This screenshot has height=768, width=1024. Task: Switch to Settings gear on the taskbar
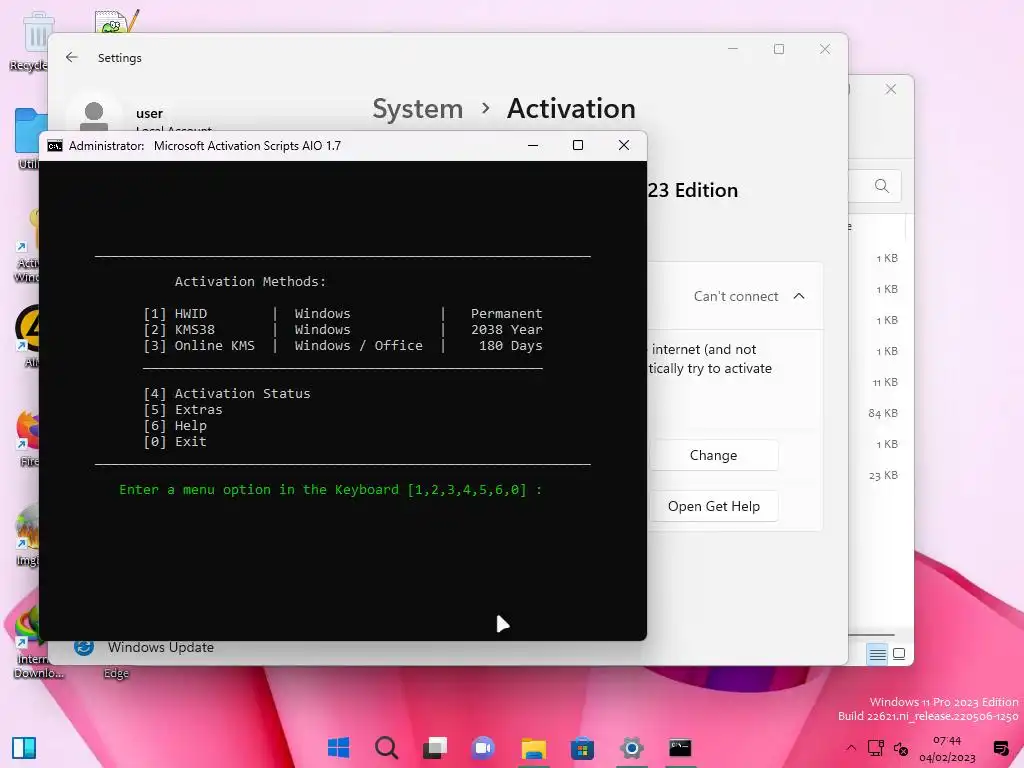click(632, 748)
